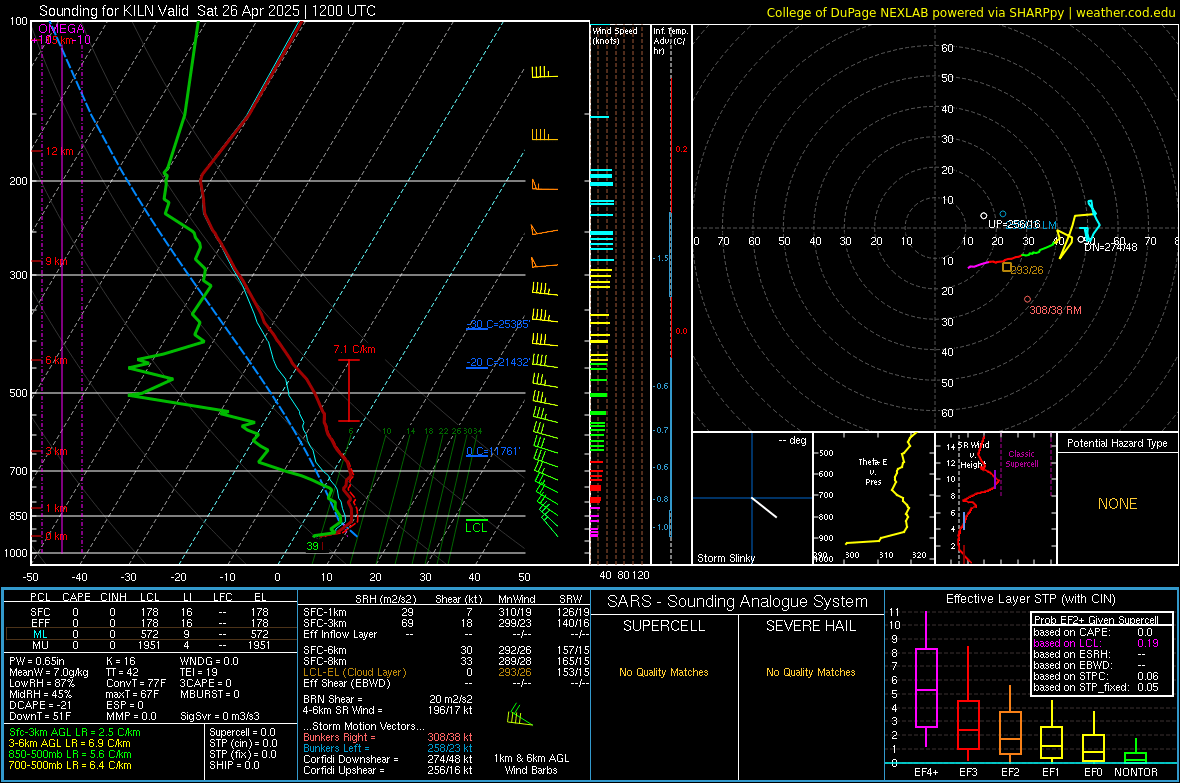
Task: Click the '6 km' altitude marker
Action: 56,361
